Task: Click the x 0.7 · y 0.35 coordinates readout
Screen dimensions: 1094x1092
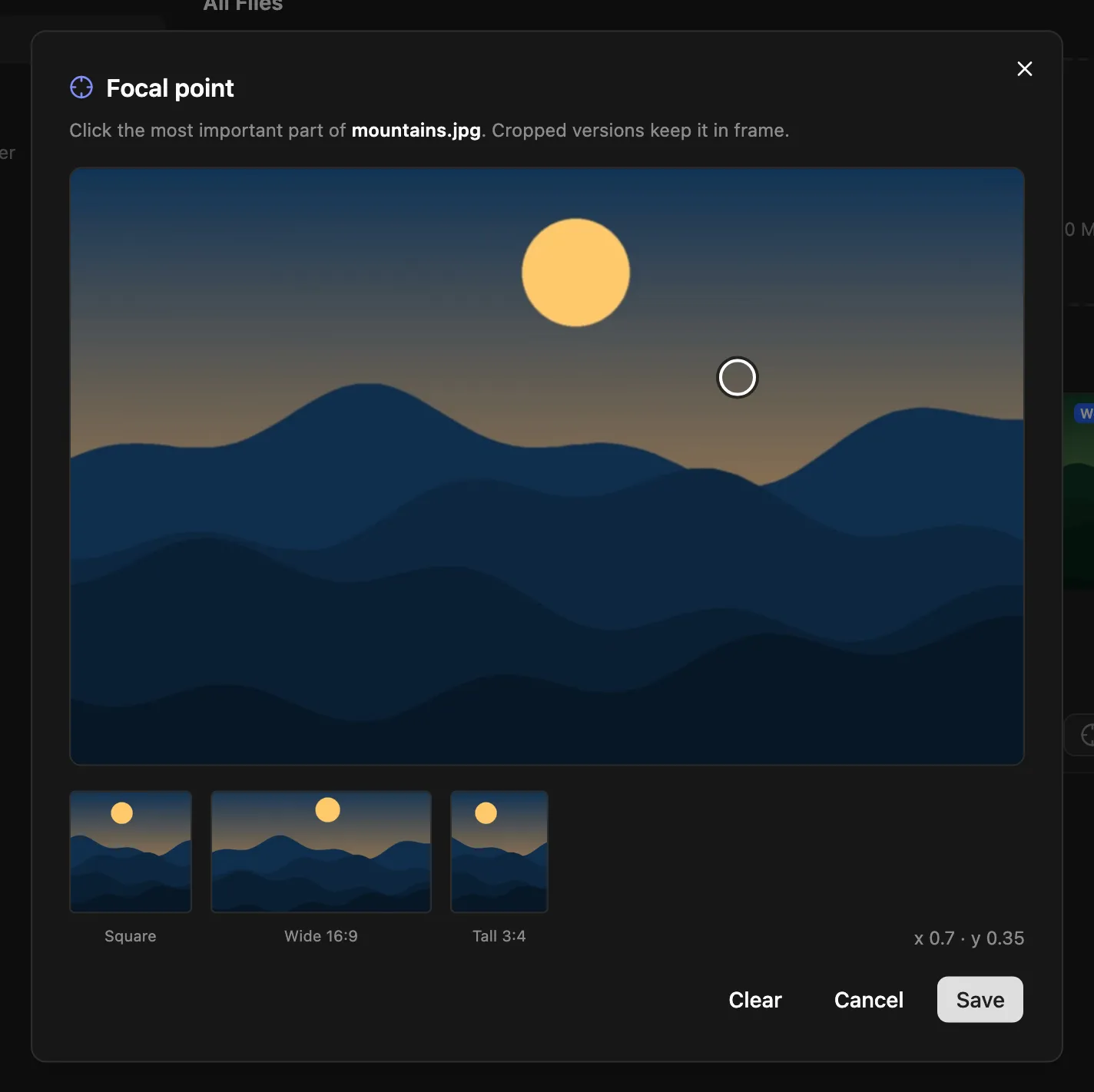Action: pyautogui.click(x=969, y=938)
